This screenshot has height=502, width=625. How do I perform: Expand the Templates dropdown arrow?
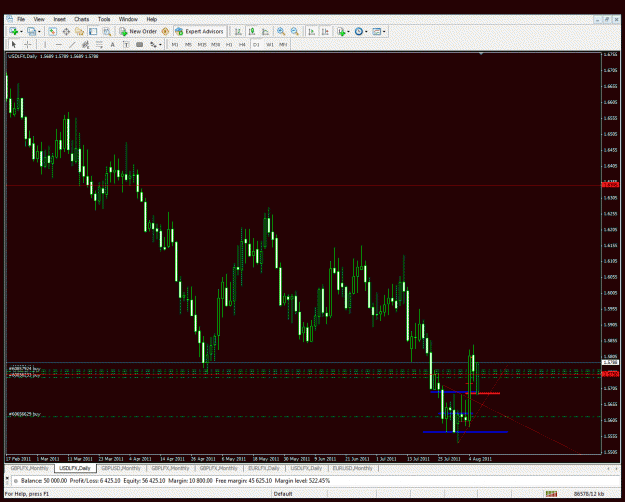click(x=384, y=31)
